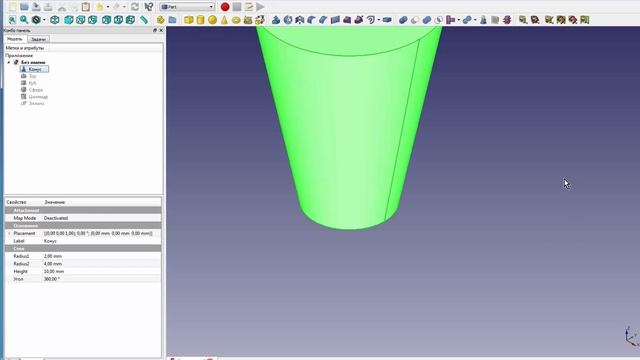
Task: Stop macro recording square button
Action: pyautogui.click(x=237, y=7)
